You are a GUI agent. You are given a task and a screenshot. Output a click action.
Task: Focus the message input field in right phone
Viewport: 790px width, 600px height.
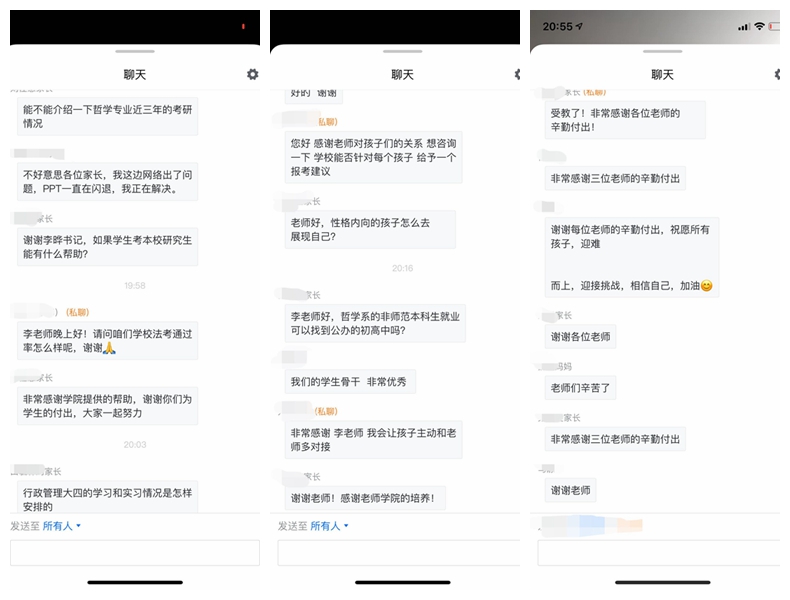coord(659,553)
